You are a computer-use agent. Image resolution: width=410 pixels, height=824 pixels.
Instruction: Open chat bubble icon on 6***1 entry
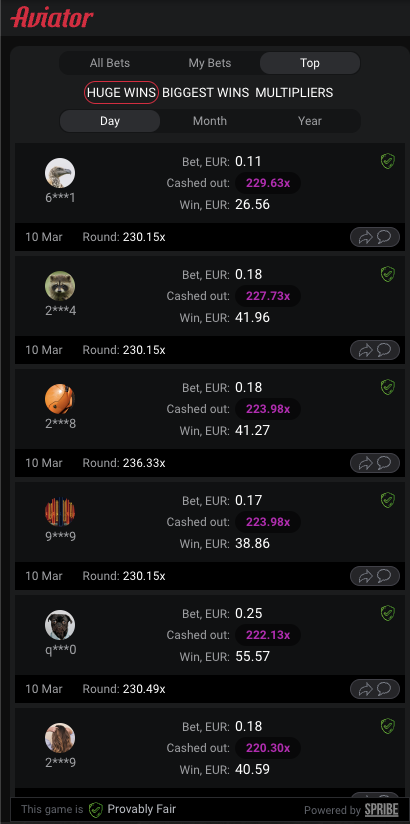[384, 237]
